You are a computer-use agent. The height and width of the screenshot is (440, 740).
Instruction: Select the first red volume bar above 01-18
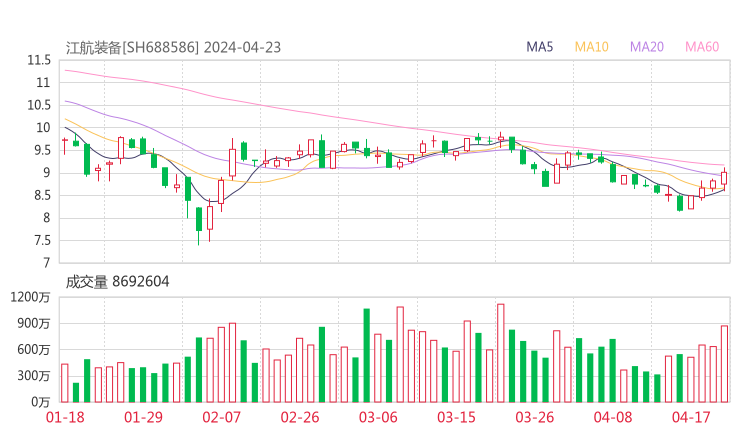click(x=65, y=383)
